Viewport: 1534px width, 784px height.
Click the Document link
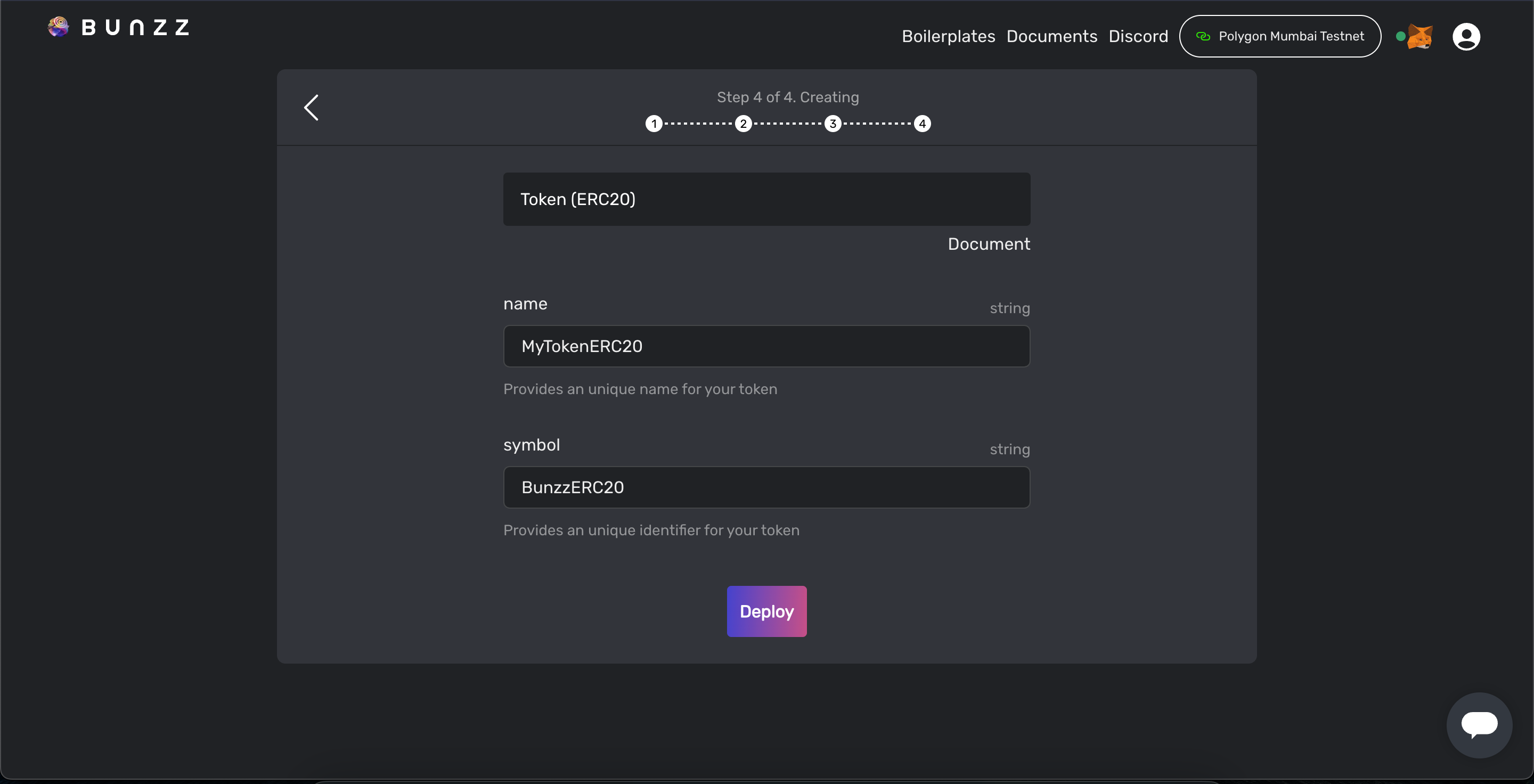click(989, 244)
